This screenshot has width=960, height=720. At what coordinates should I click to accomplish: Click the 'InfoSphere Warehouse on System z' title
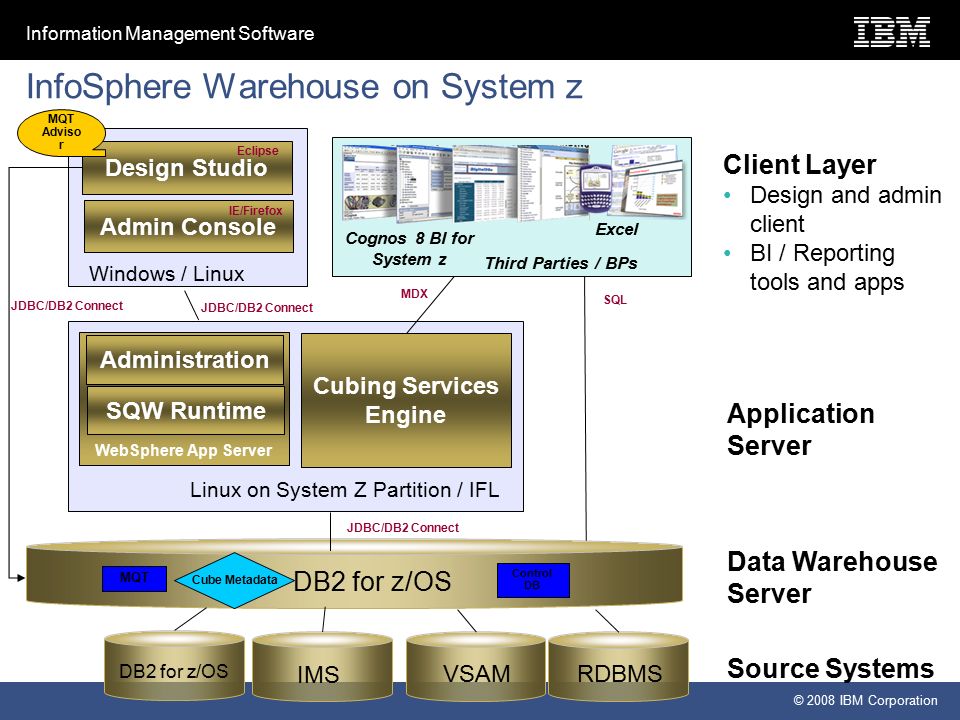click(304, 86)
